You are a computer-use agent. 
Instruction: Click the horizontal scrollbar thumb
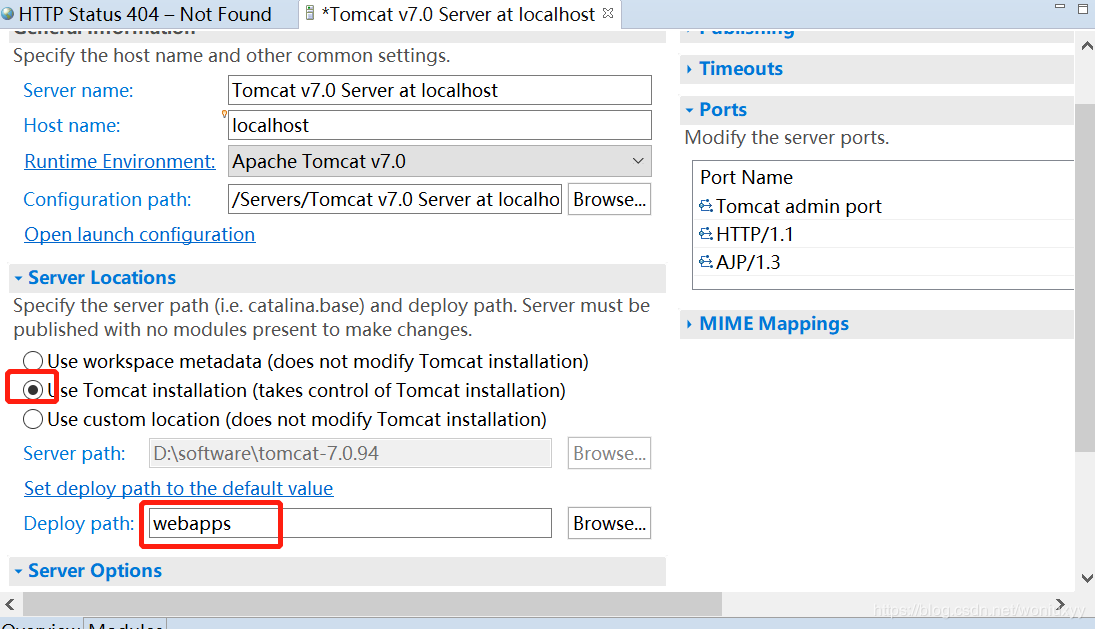(x=373, y=604)
